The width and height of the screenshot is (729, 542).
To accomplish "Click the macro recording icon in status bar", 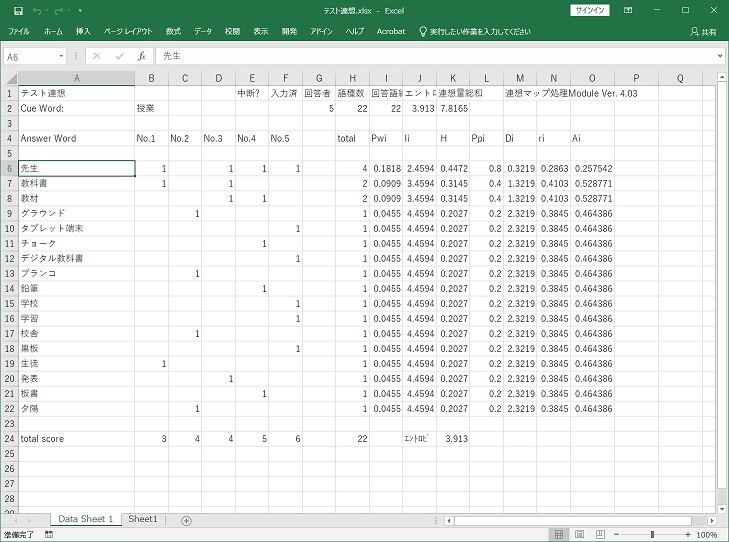I will tap(50, 535).
